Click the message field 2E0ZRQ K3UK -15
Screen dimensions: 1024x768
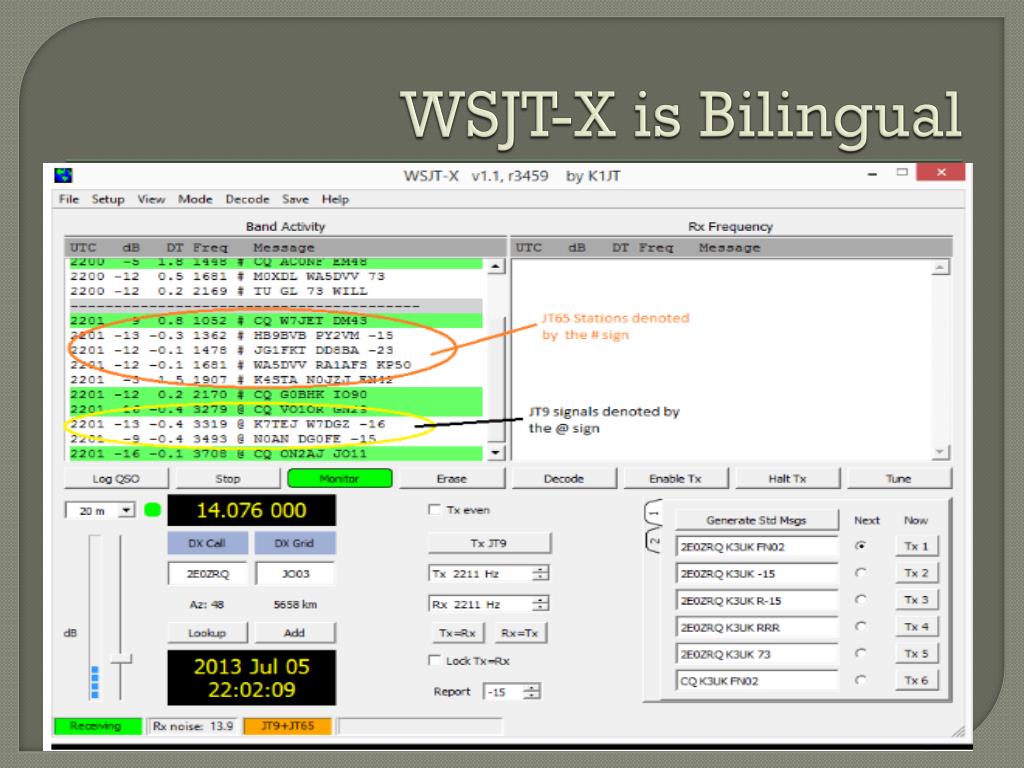point(757,574)
